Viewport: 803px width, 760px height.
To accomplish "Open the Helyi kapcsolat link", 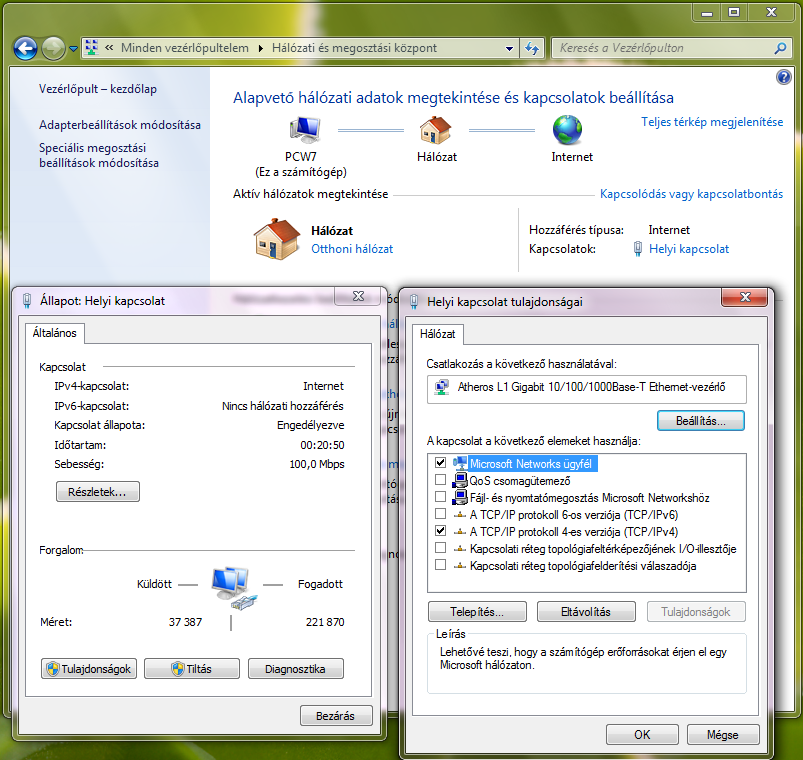I will (688, 249).
